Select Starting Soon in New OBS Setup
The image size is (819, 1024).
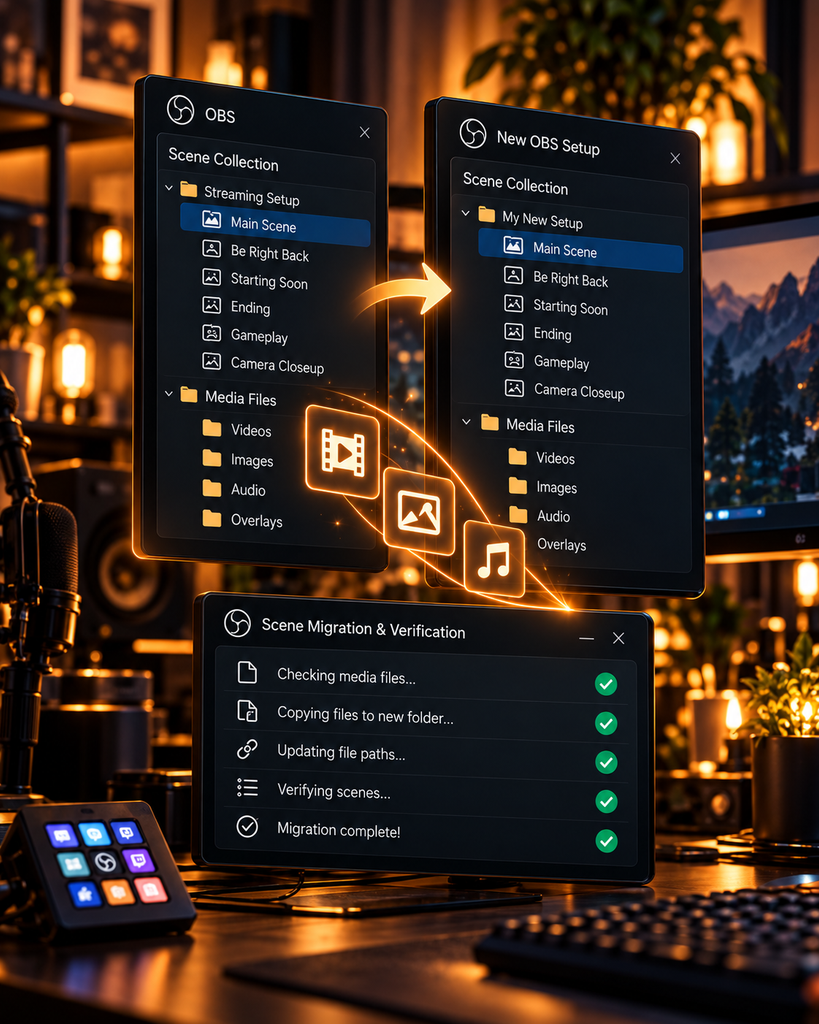pos(570,308)
